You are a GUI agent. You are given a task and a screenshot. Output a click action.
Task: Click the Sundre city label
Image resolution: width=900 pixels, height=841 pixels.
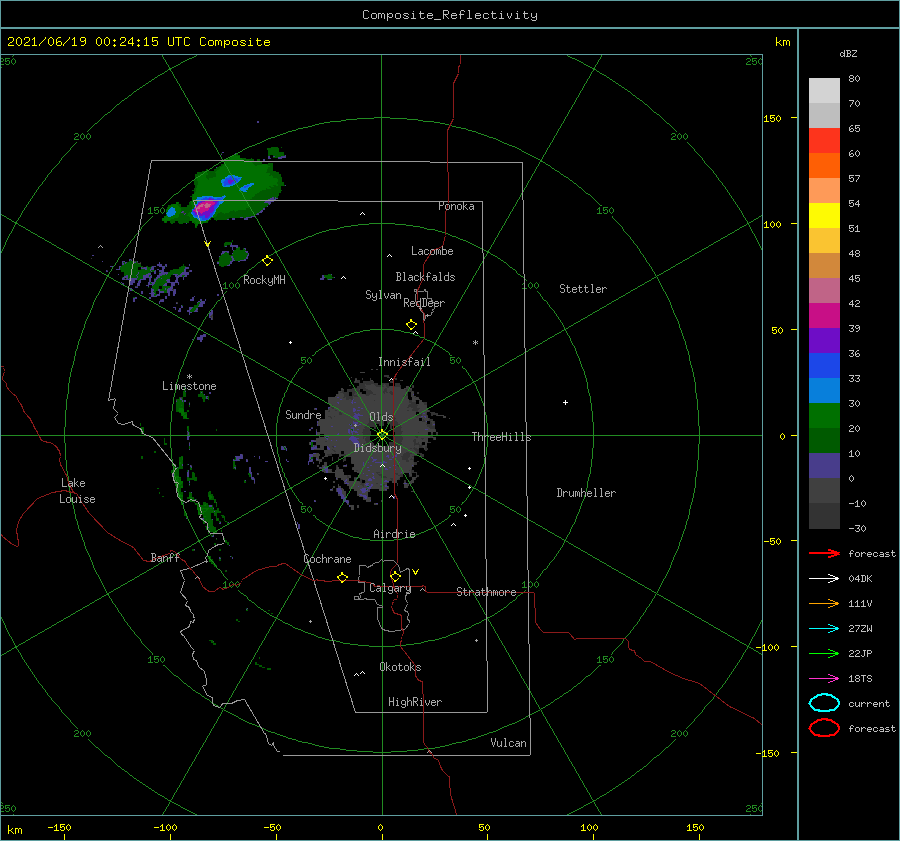[303, 414]
